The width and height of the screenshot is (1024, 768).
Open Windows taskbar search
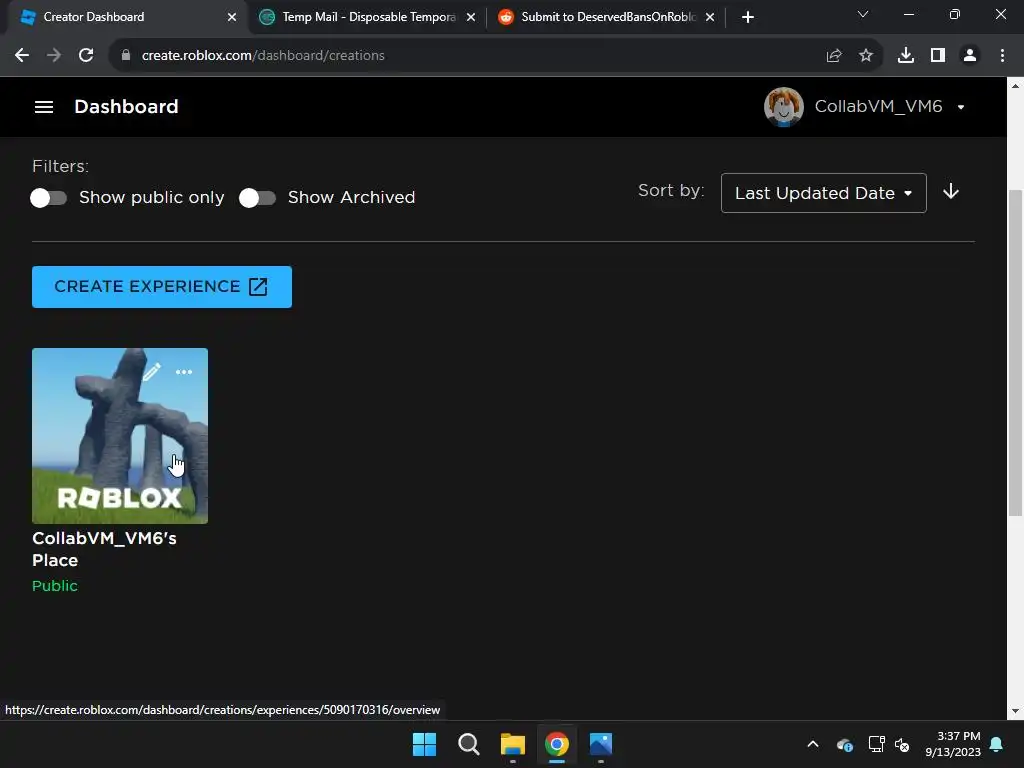pyautogui.click(x=468, y=744)
